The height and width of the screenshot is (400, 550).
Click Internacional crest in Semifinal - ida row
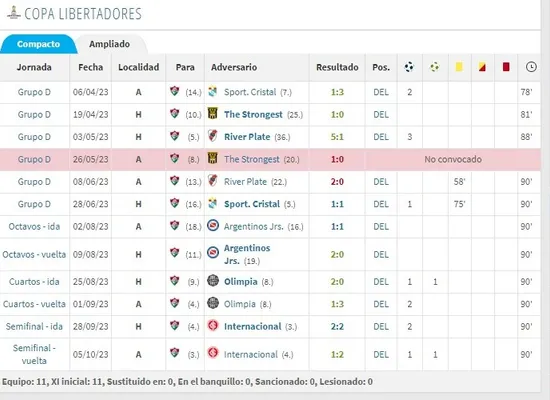pyautogui.click(x=213, y=326)
